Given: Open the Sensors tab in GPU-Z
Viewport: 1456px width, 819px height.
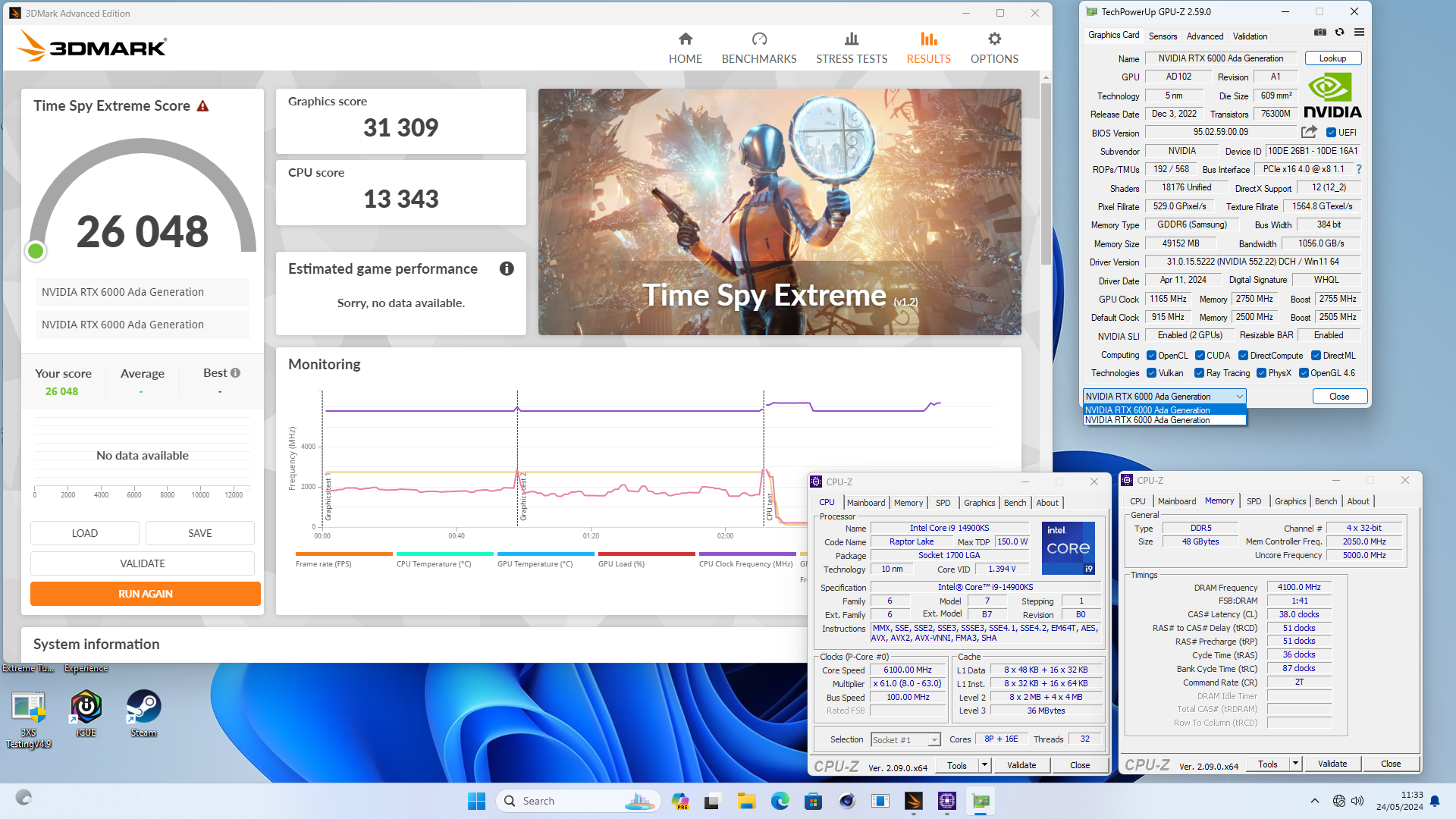Looking at the screenshot, I should point(1163,36).
